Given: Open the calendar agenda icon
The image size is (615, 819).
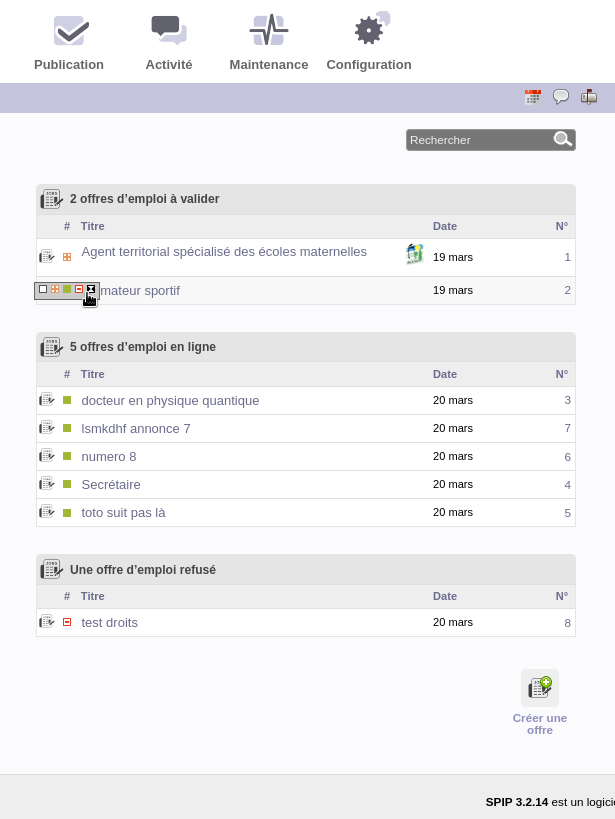Looking at the screenshot, I should pos(533,97).
